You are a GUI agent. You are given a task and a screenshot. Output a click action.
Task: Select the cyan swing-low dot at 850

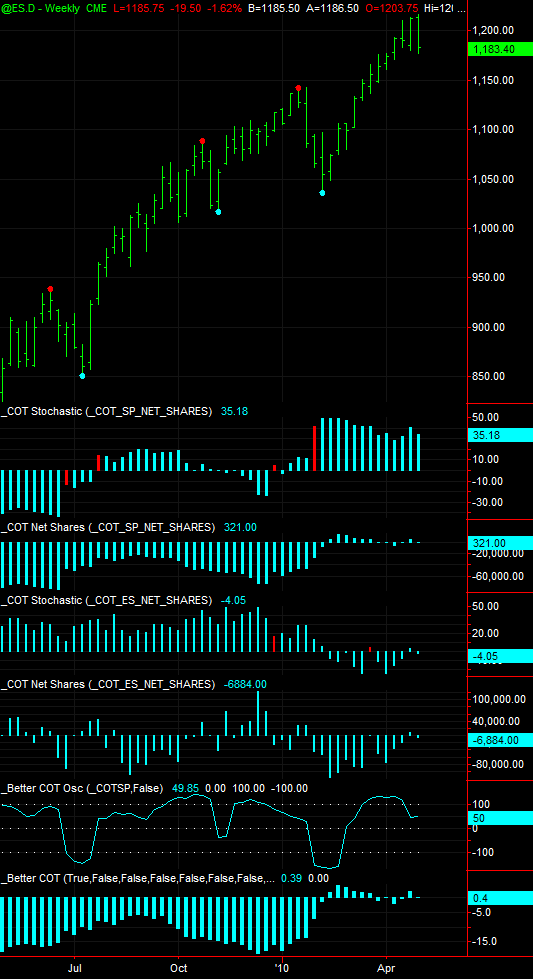click(82, 376)
